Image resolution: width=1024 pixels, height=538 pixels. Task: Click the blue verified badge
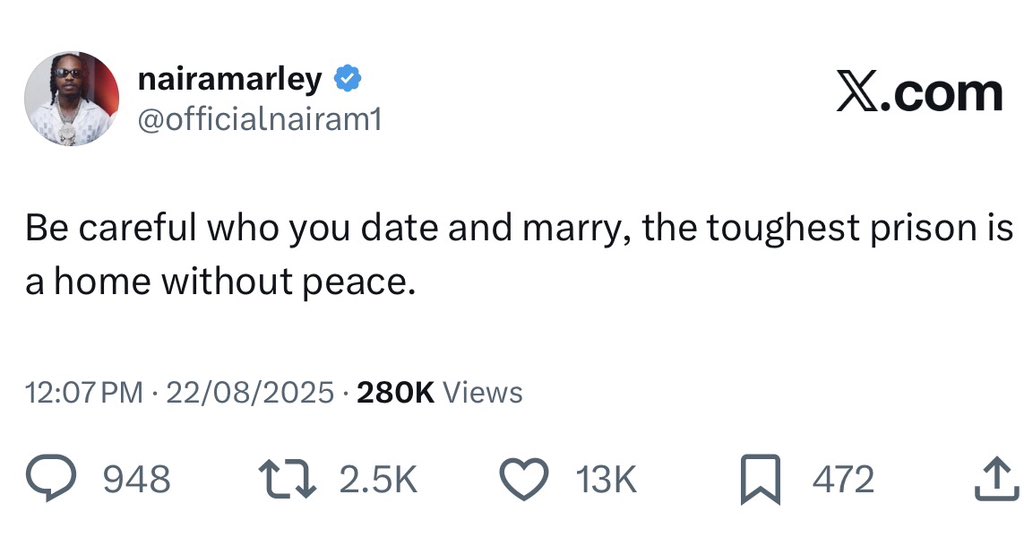click(x=346, y=78)
